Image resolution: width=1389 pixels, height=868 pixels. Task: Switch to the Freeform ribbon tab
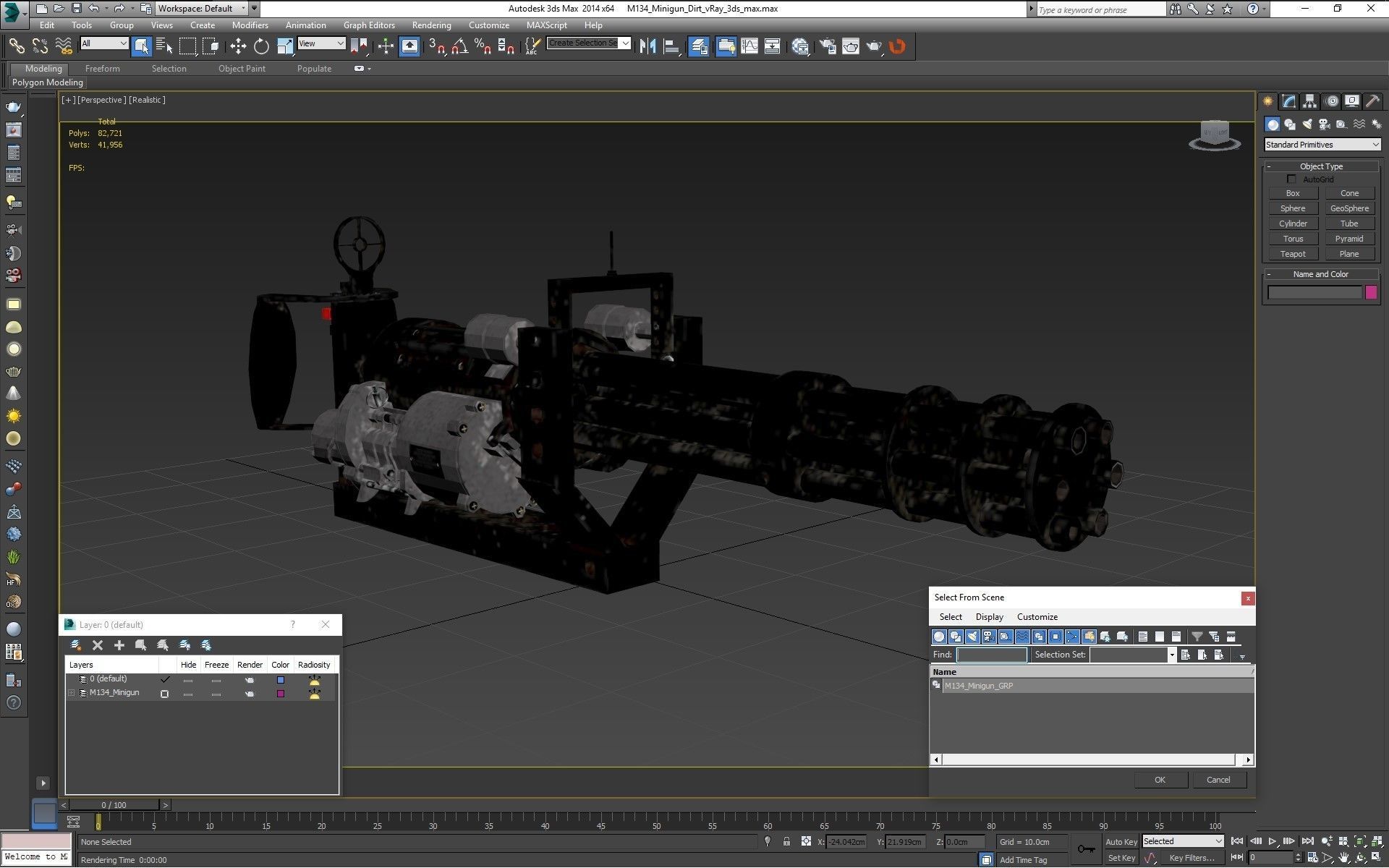[x=103, y=69]
